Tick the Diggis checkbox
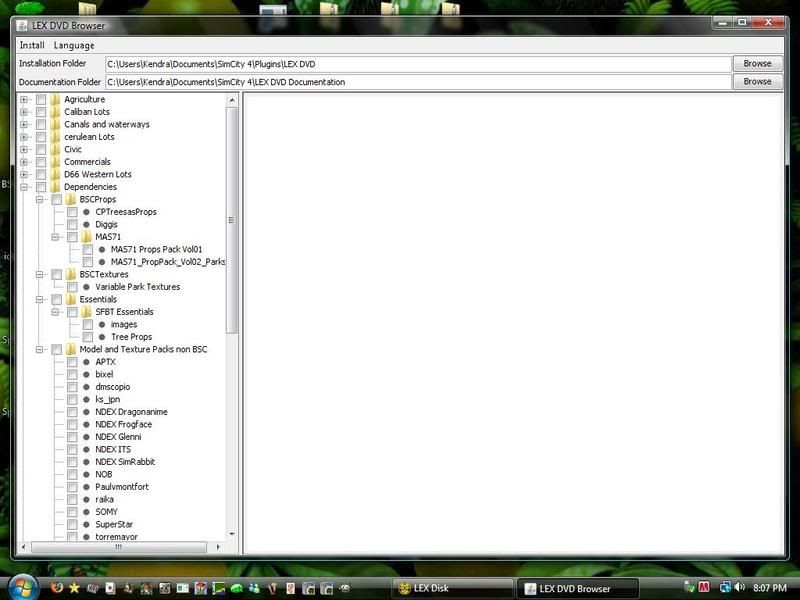Viewport: 800px width, 600px height. pyautogui.click(x=72, y=225)
